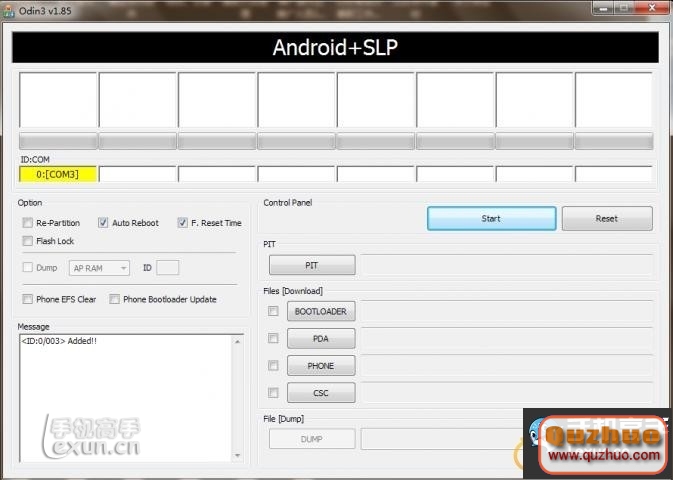
Task: Enable the Re-Partition checkbox
Action: pos(27,222)
